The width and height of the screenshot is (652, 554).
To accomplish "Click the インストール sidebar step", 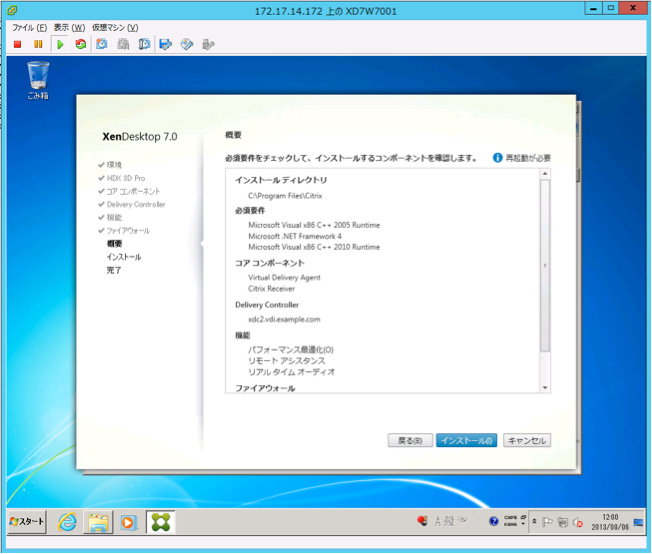I will click(x=124, y=257).
